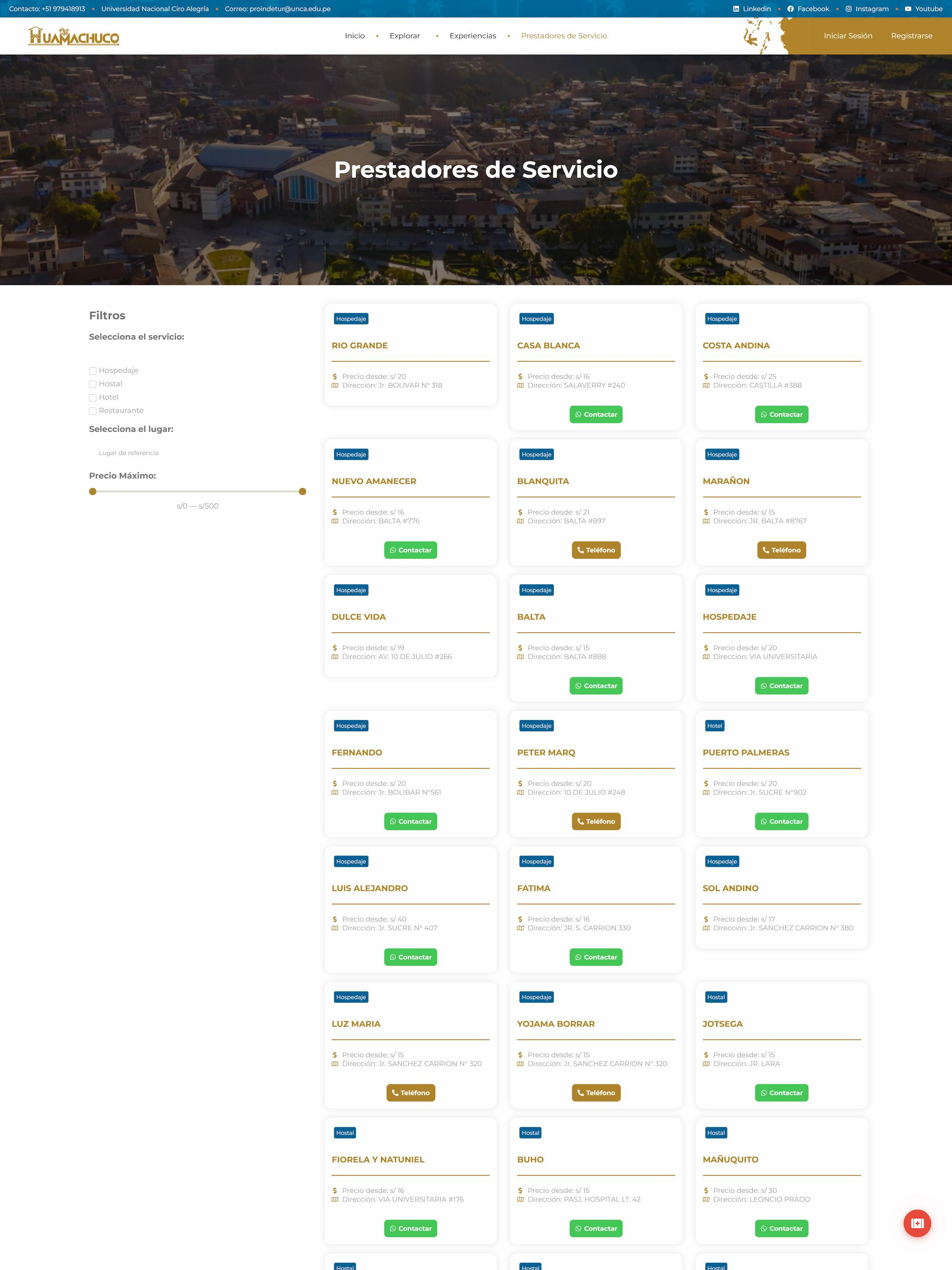
Task: Click Teléfono on the BLANQUITA card
Action: (595, 550)
